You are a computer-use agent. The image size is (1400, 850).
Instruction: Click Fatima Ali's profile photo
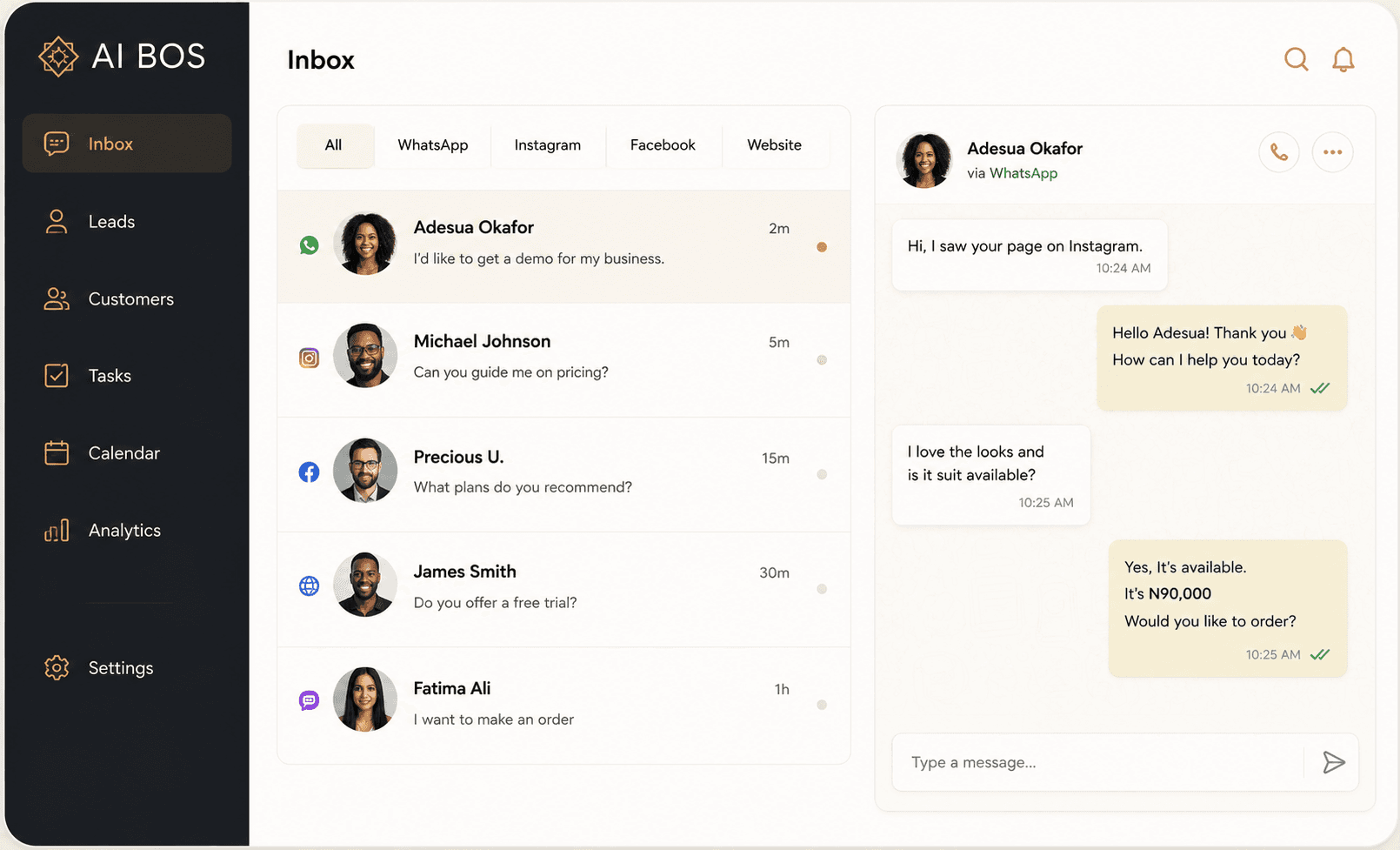365,699
